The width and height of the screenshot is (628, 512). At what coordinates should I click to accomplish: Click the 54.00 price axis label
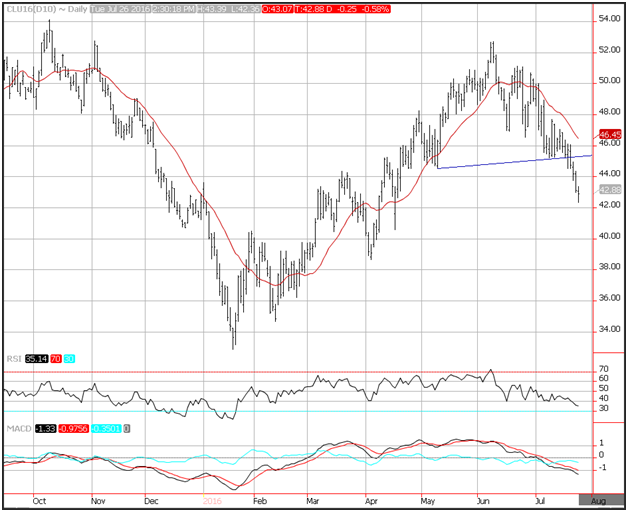click(609, 19)
